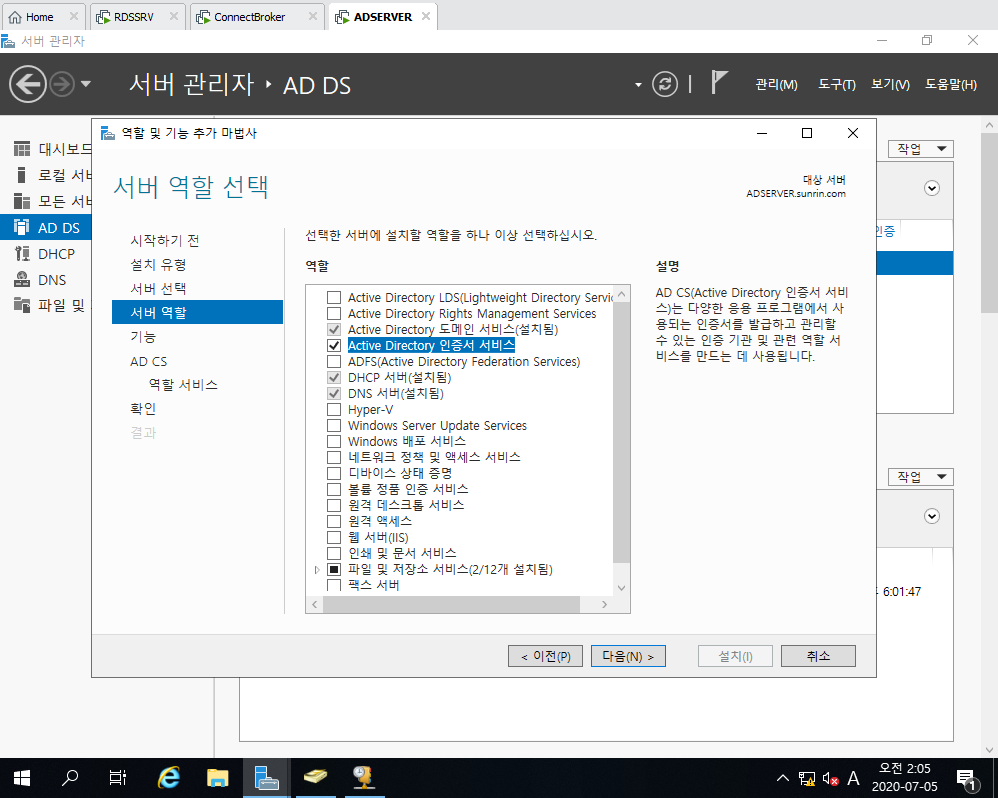Go to 확인 wizard step
The image size is (998, 798).
[x=143, y=409]
